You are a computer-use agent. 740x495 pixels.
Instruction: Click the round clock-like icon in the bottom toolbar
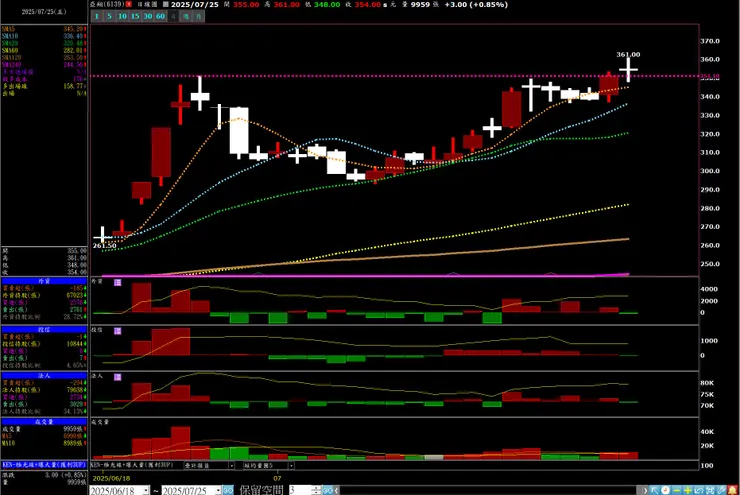tap(665, 491)
